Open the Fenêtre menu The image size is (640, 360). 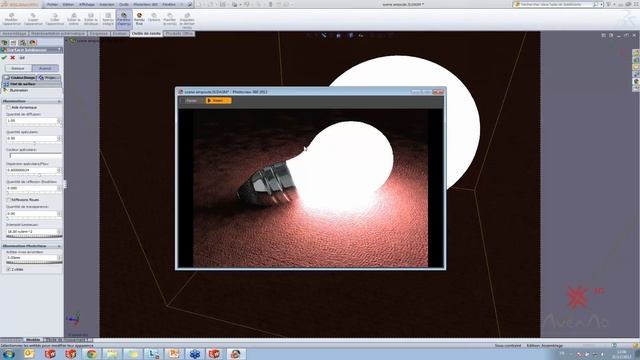pyautogui.click(x=169, y=4)
